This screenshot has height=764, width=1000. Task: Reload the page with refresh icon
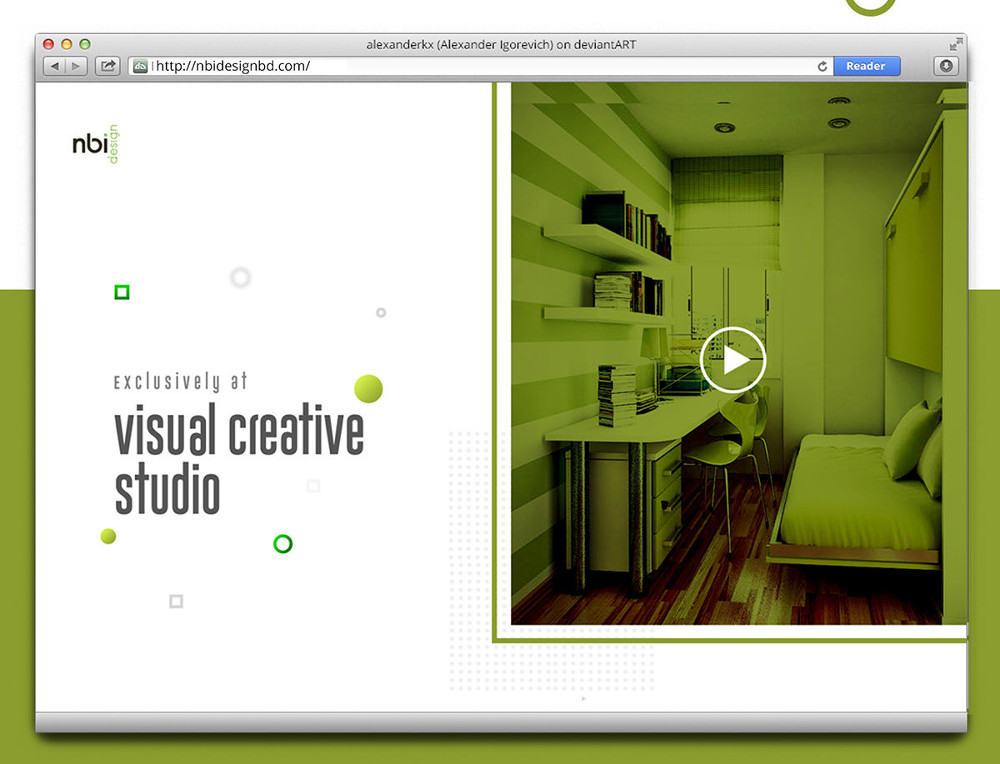(x=822, y=66)
